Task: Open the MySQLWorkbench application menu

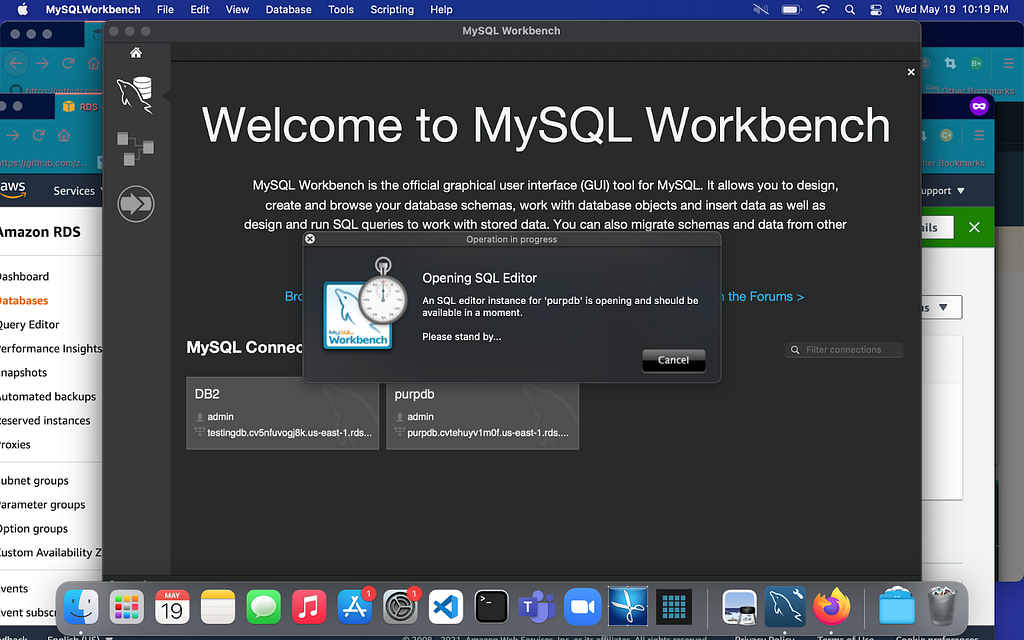Action: [x=93, y=9]
